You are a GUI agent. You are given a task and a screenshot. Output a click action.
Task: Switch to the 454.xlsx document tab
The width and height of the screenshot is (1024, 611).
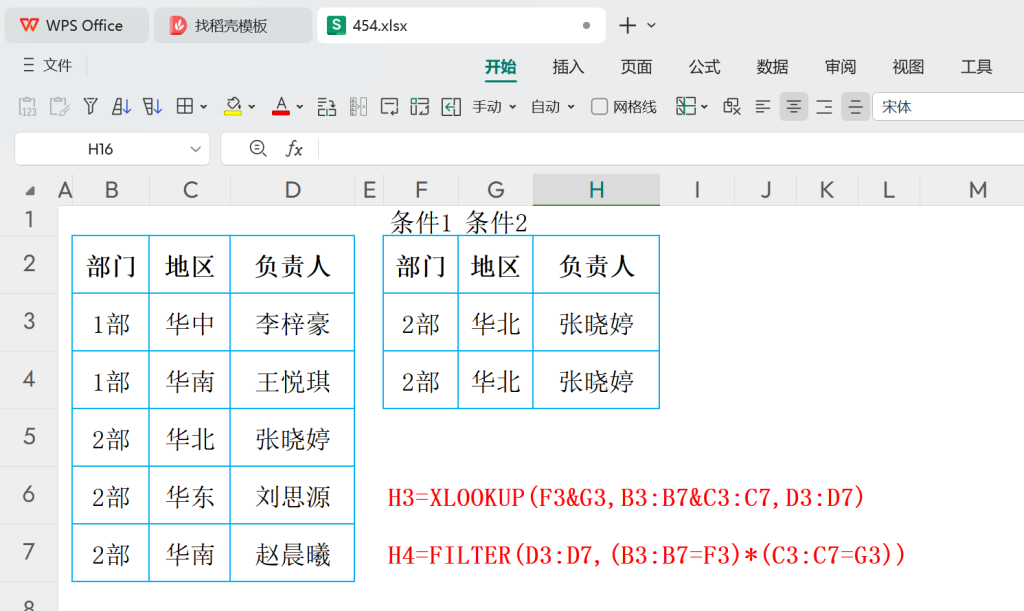pos(461,25)
